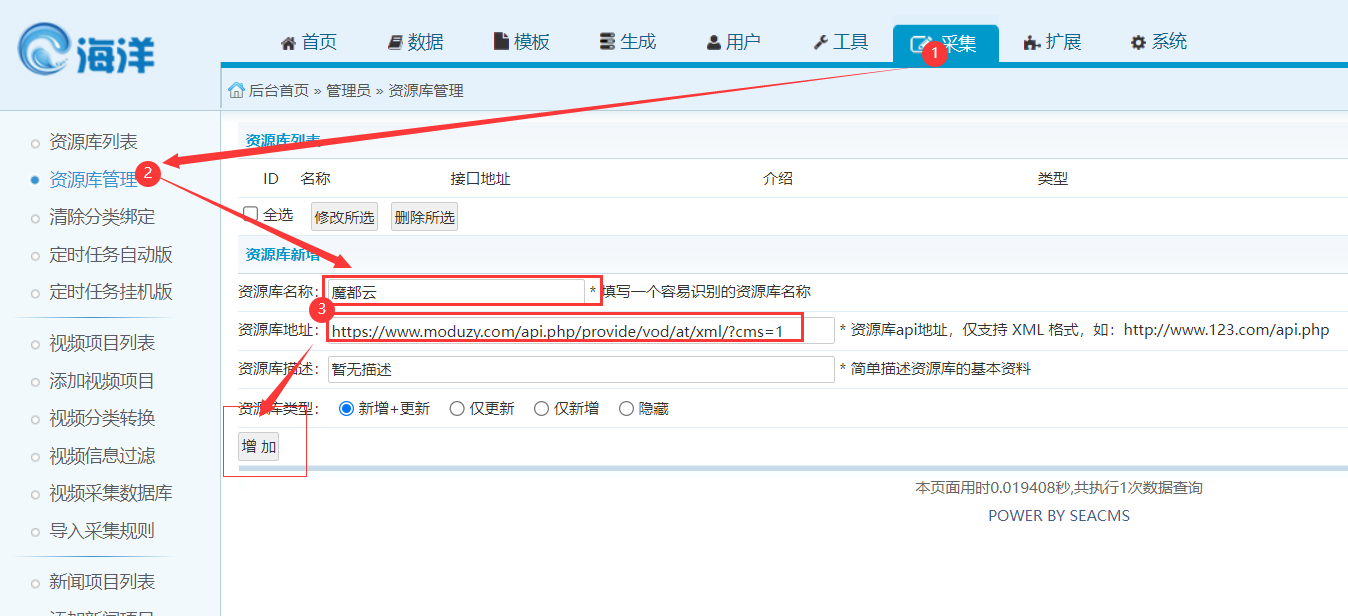Open 定时任务自动版 in the sidebar
Image resolution: width=1348 pixels, height=616 pixels.
[111, 255]
